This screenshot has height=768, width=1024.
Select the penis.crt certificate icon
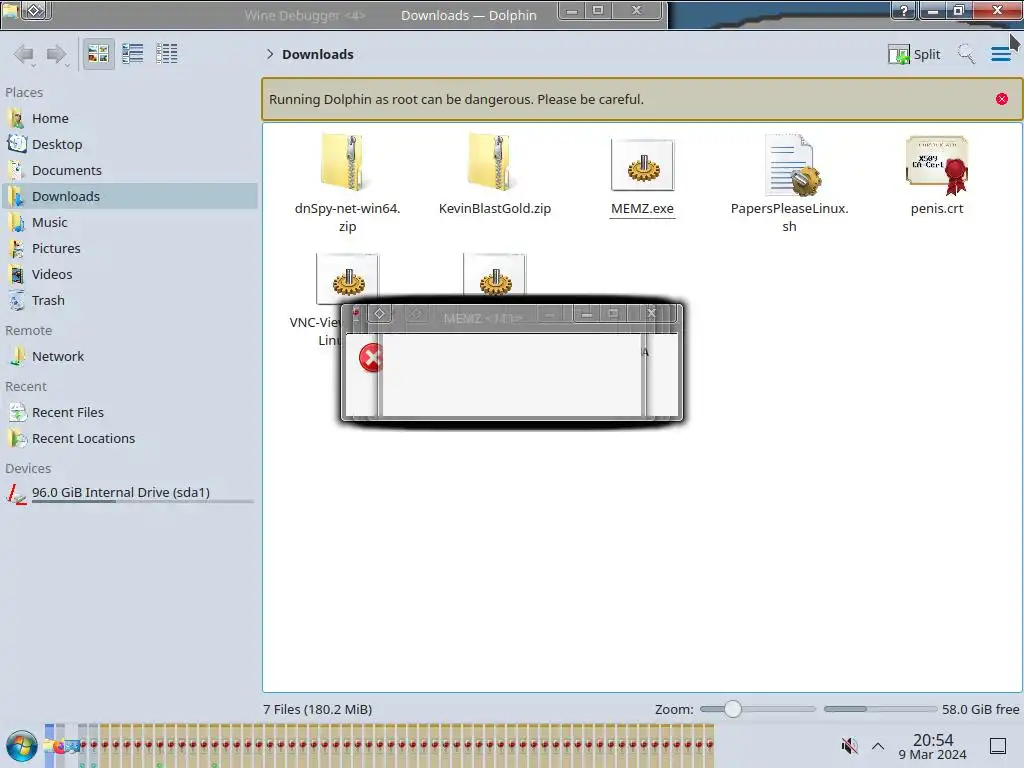tap(937, 165)
